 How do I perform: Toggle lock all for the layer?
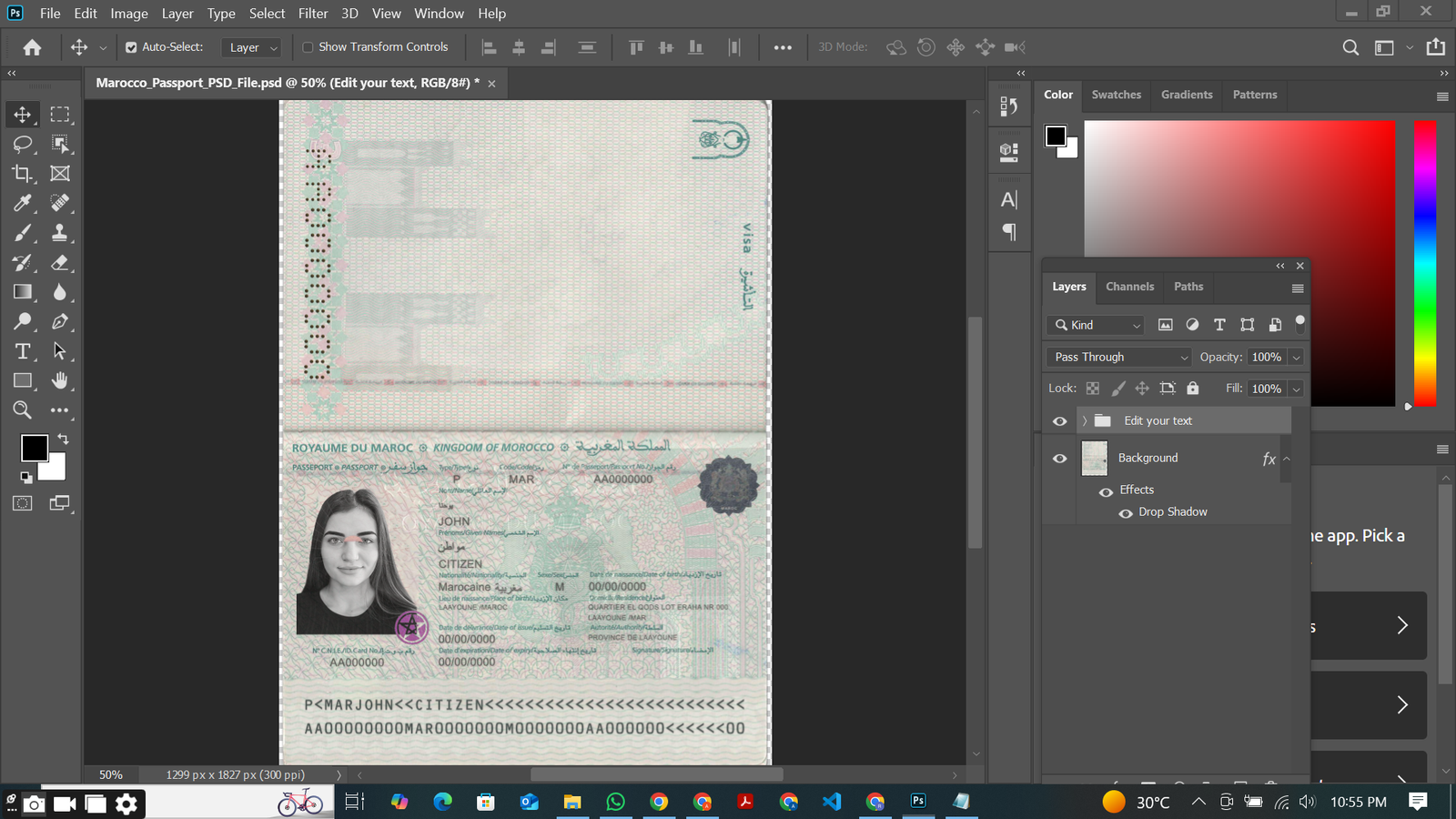pyautogui.click(x=1193, y=389)
